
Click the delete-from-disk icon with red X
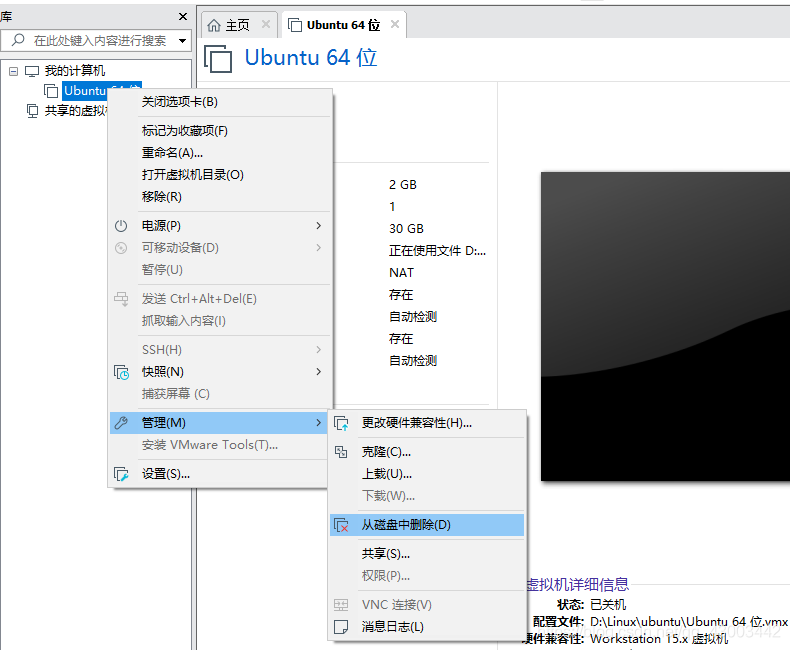click(341, 525)
